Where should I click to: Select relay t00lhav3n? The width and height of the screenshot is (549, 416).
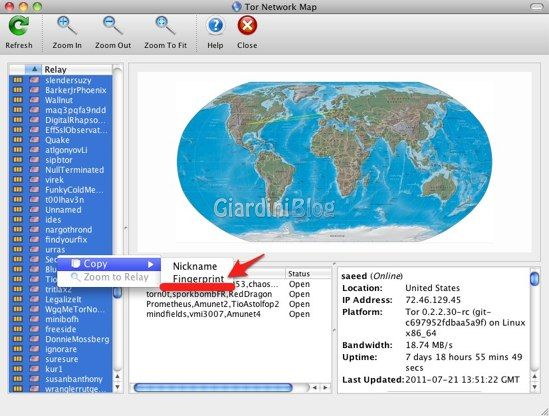[x=64, y=200]
